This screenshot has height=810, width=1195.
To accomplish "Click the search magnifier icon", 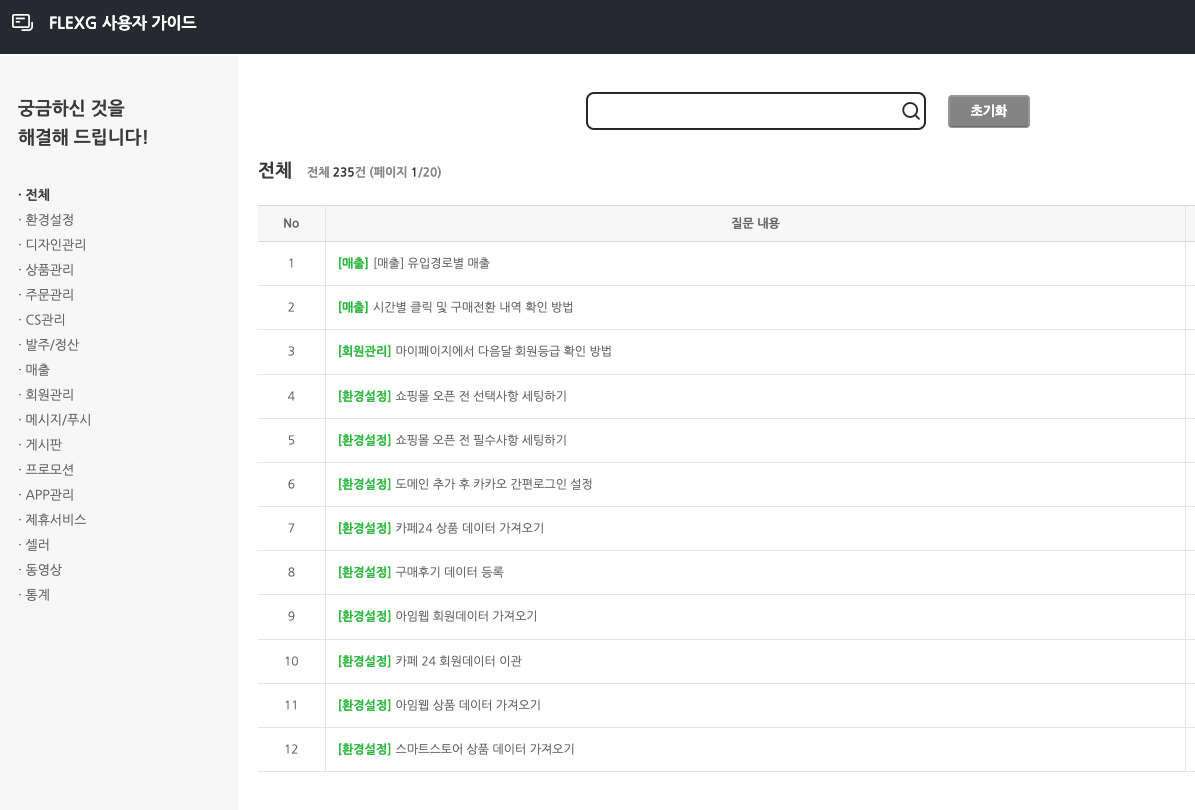I will 910,111.
